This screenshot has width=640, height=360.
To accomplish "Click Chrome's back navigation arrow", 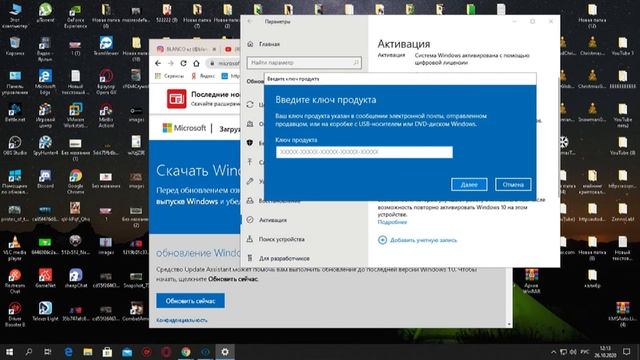I will pos(158,63).
